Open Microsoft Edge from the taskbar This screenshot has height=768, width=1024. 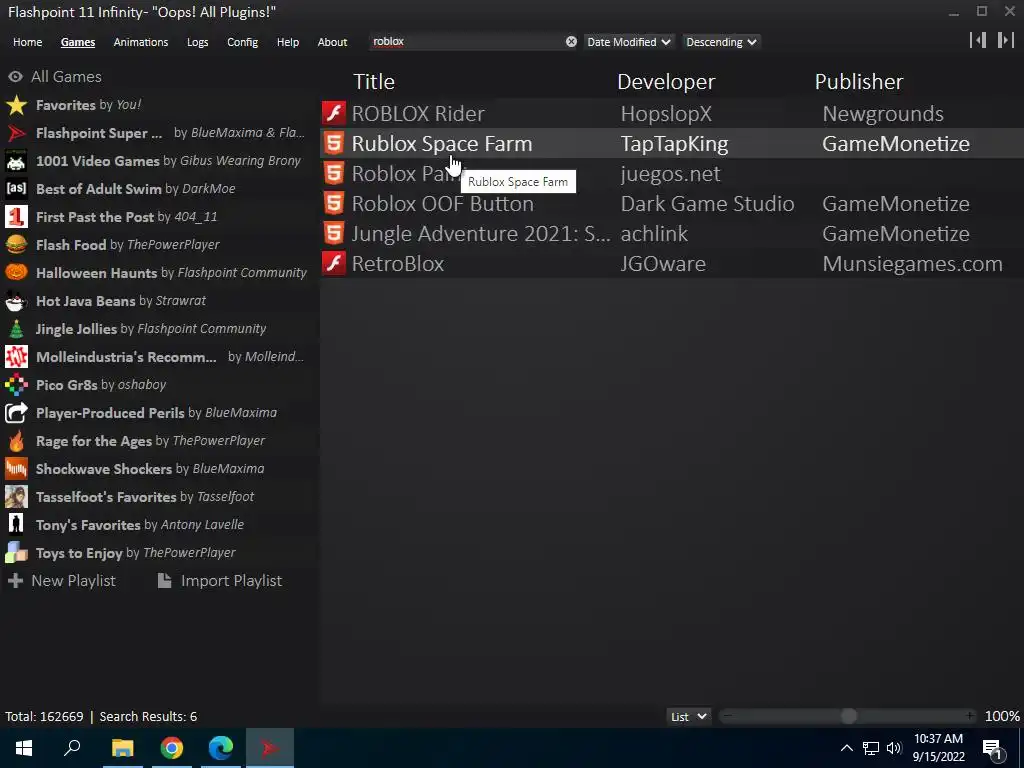(221, 748)
